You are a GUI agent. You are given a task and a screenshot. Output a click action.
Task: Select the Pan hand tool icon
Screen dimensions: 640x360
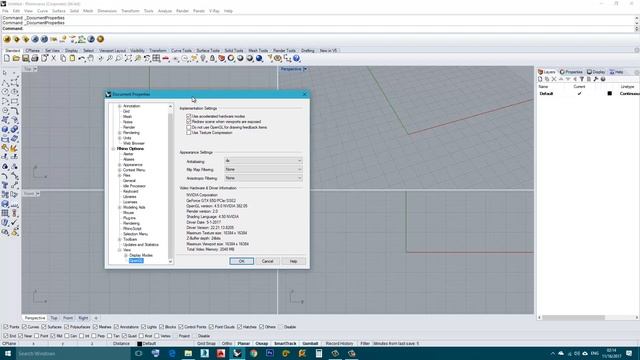(91, 59)
